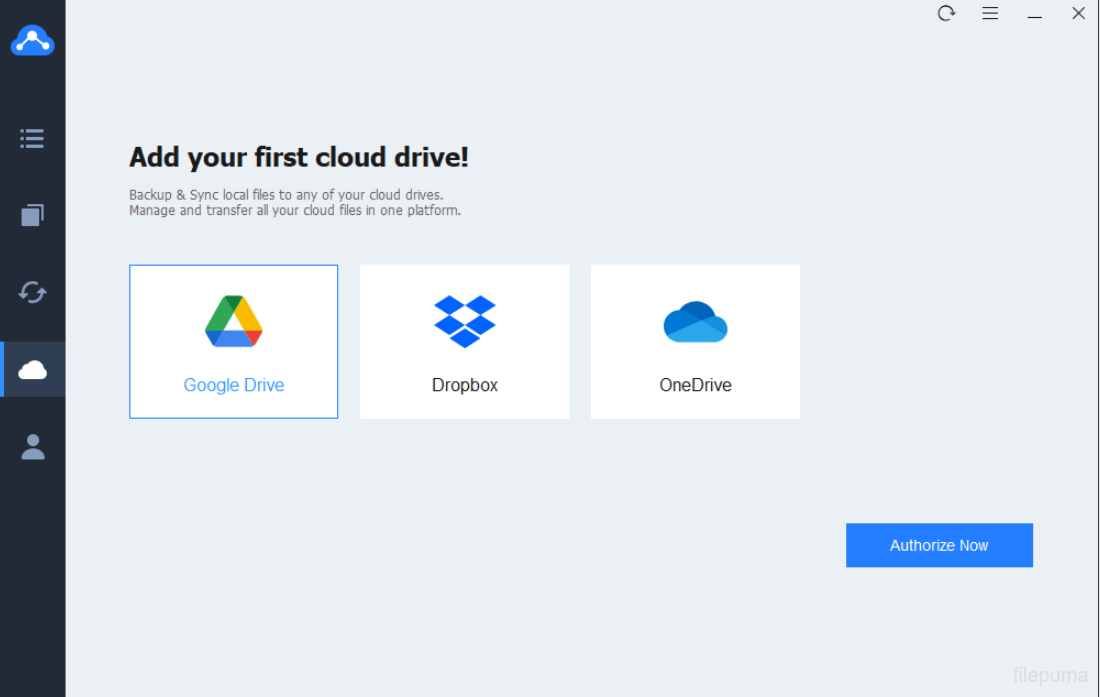Viewport: 1100px width, 697px height.
Task: Click the filepuma watermark text
Action: [x=1050, y=675]
